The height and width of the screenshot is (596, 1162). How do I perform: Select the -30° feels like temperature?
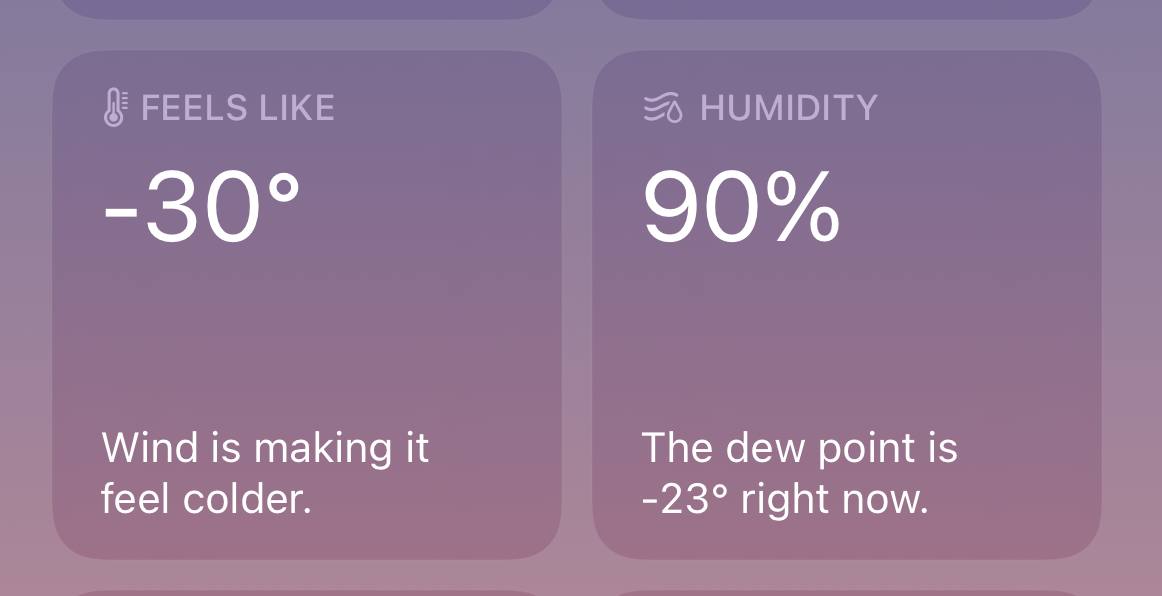[x=201, y=208]
